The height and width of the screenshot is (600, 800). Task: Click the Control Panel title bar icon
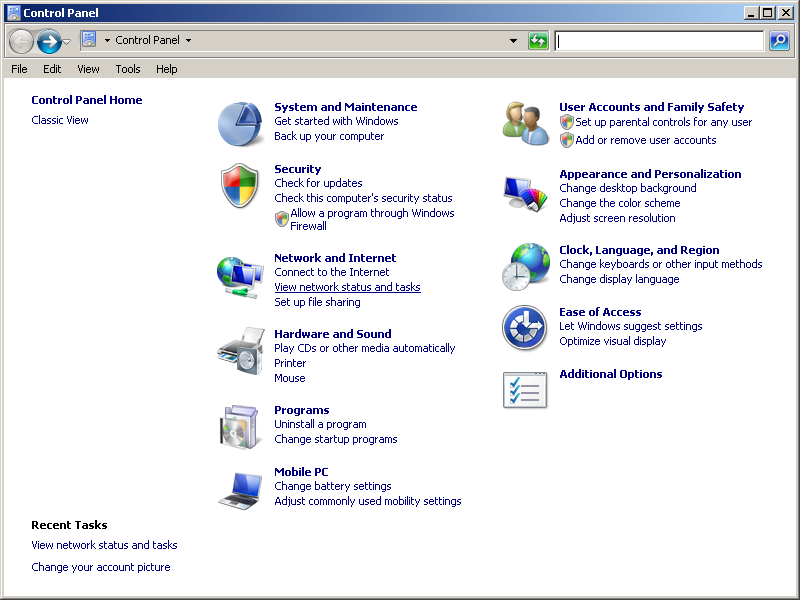[x=13, y=12]
